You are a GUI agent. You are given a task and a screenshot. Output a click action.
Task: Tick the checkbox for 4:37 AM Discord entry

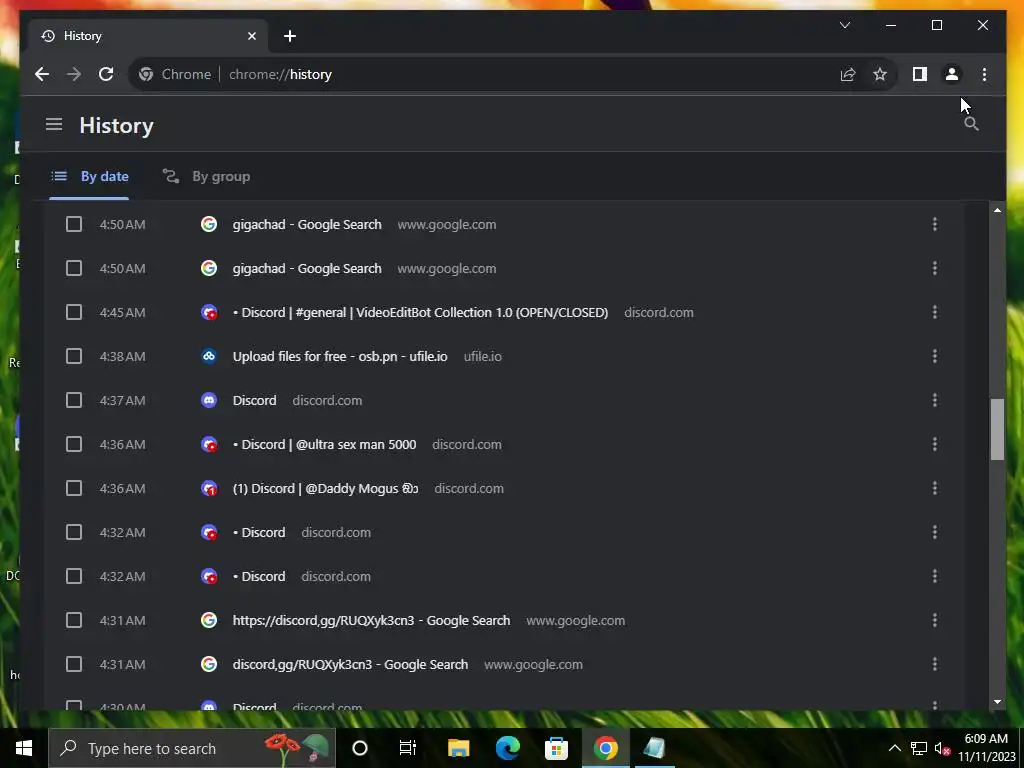[74, 400]
